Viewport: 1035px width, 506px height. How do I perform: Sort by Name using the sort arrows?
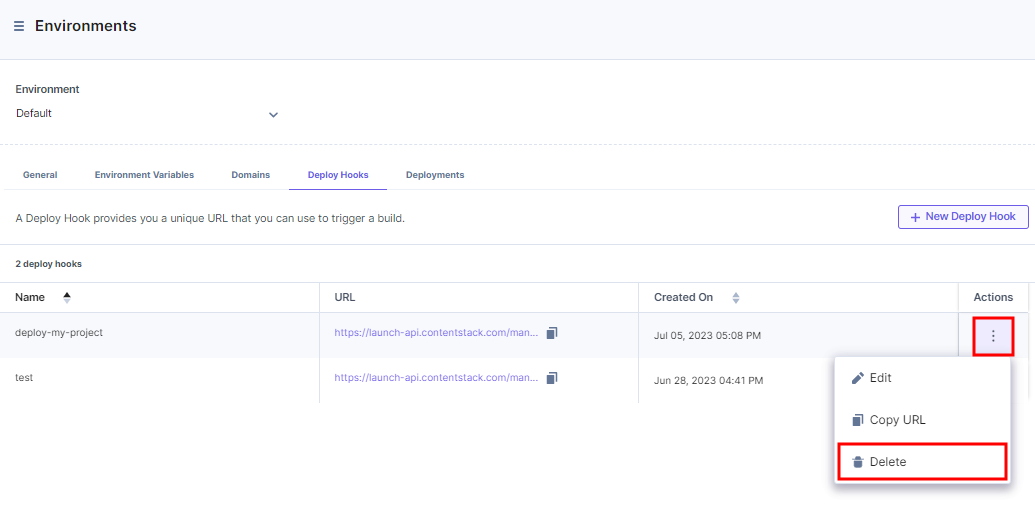[x=67, y=298]
